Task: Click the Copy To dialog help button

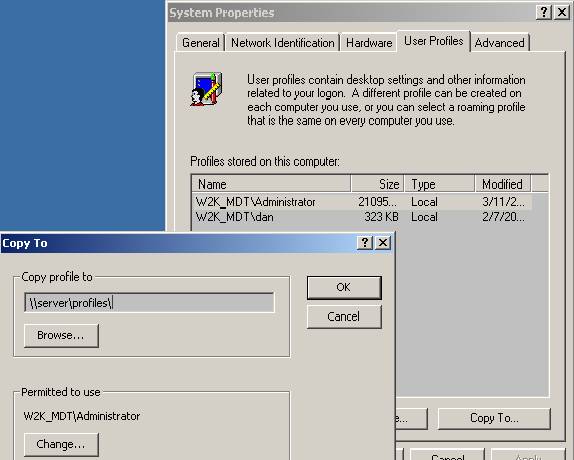Action: tap(365, 243)
